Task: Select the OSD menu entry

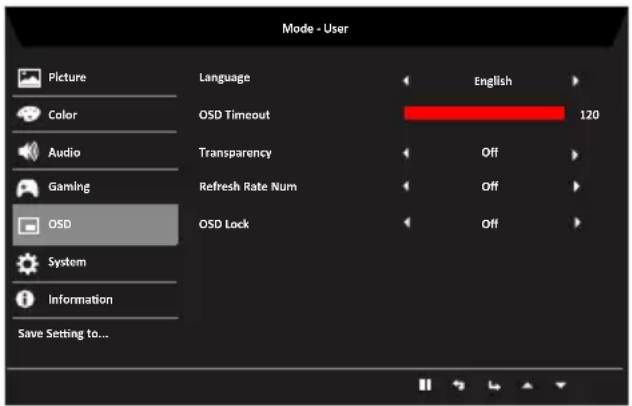Action: coord(95,225)
